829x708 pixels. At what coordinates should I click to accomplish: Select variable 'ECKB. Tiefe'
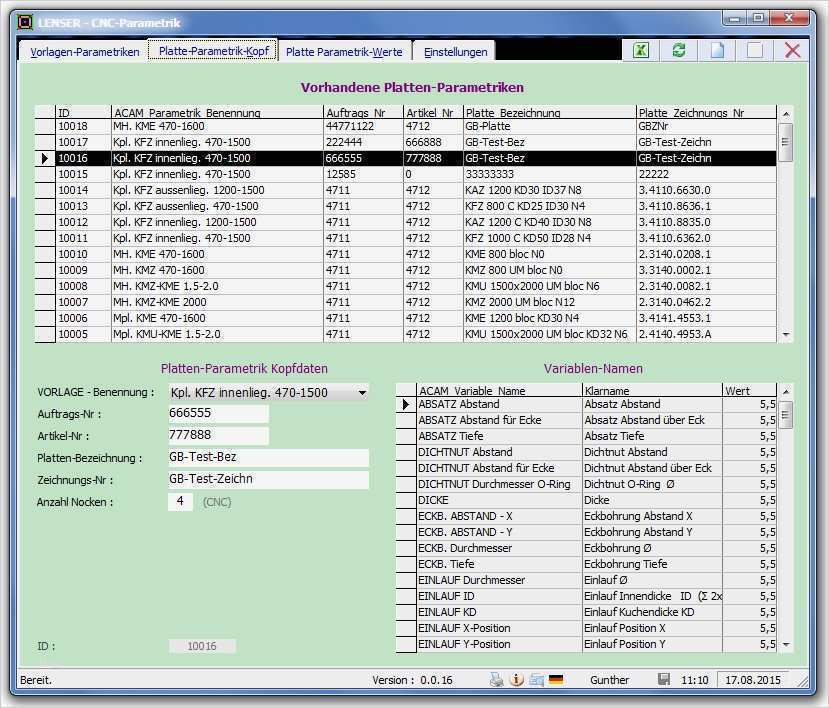pyautogui.click(x=500, y=564)
